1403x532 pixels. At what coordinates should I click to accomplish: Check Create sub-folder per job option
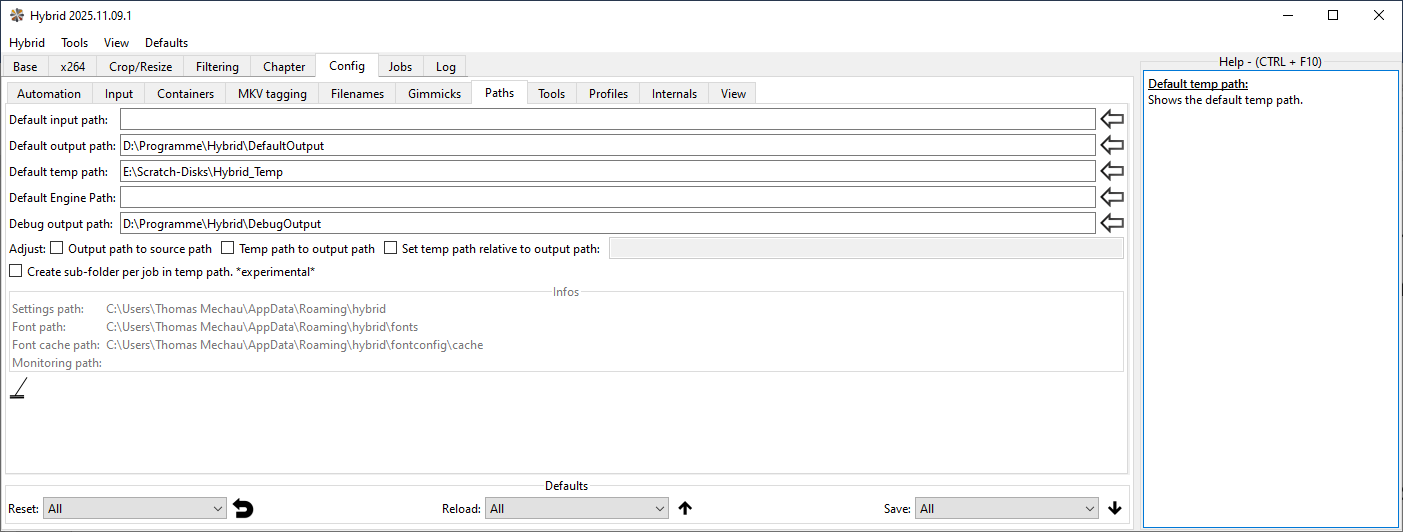tap(16, 271)
